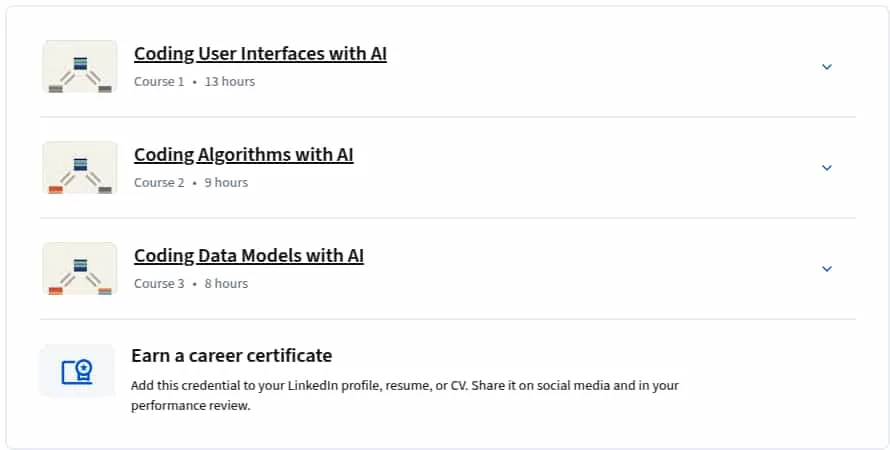Screen dimensions: 890x450
Task: Click the "8 hours" duration text
Action: (226, 284)
